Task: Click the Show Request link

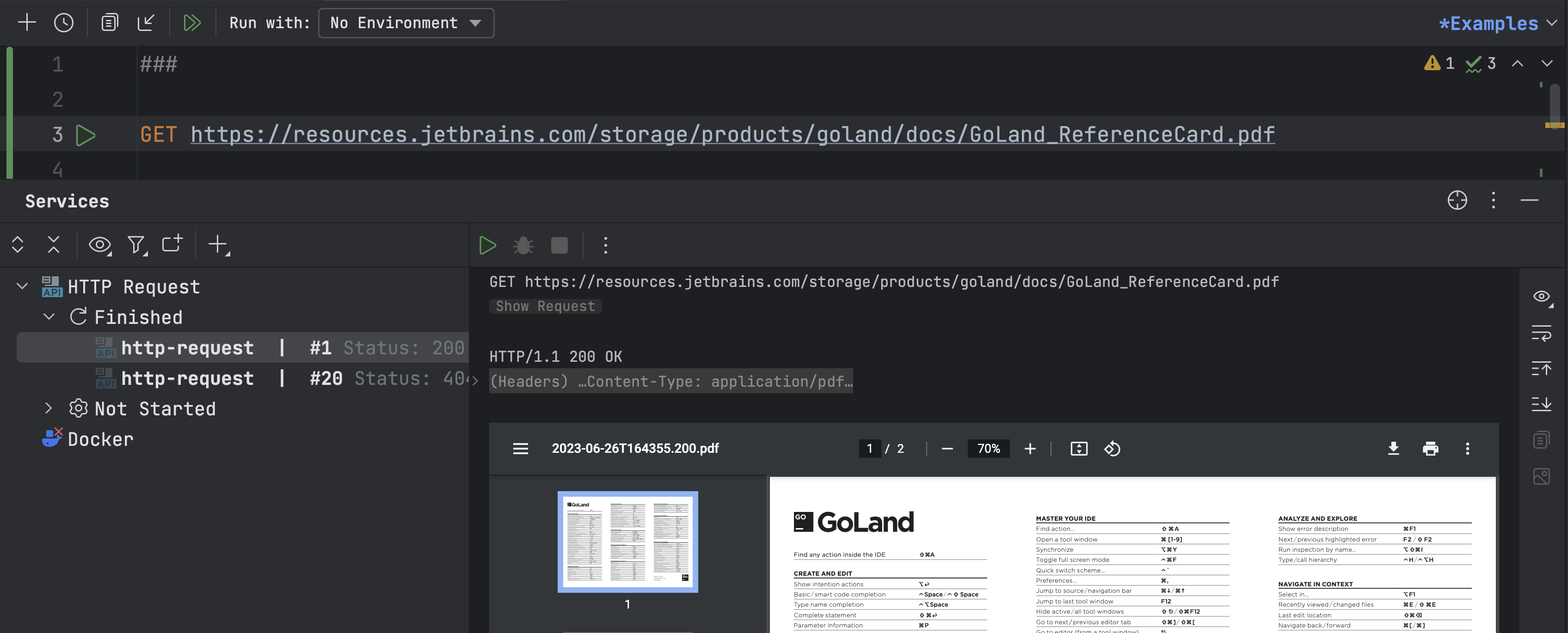Action: click(x=545, y=306)
